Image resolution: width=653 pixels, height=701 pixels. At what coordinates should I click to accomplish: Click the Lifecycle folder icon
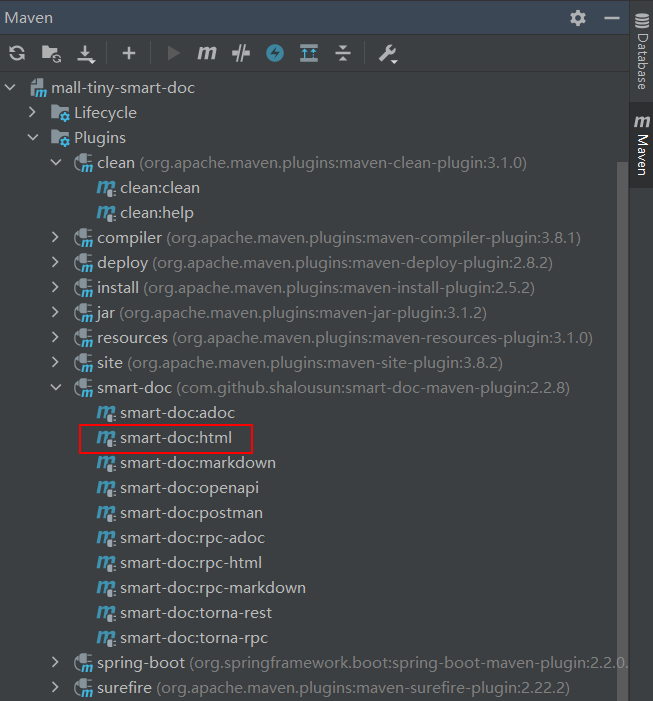[x=60, y=113]
